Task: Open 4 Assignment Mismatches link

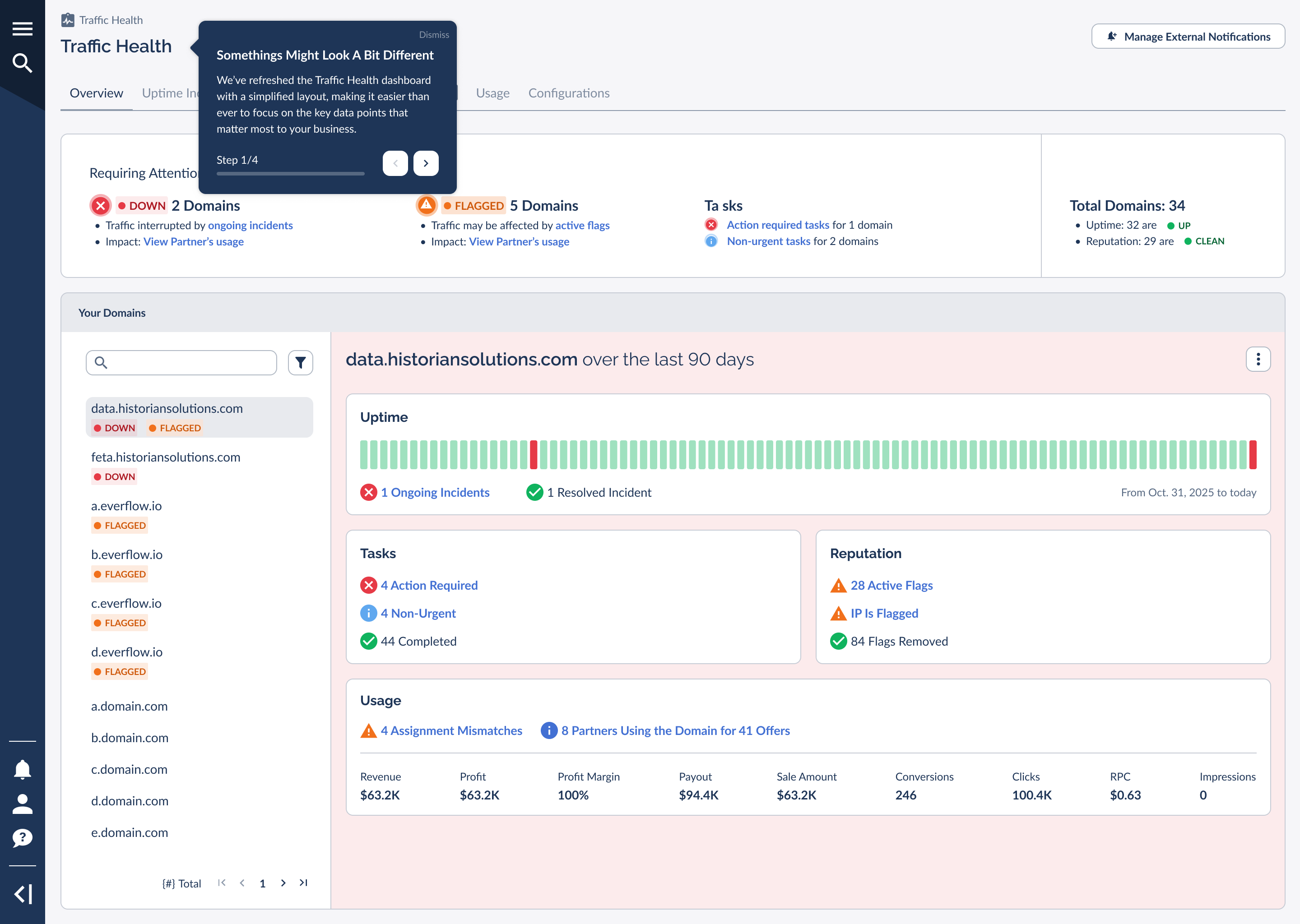Action: click(x=451, y=730)
